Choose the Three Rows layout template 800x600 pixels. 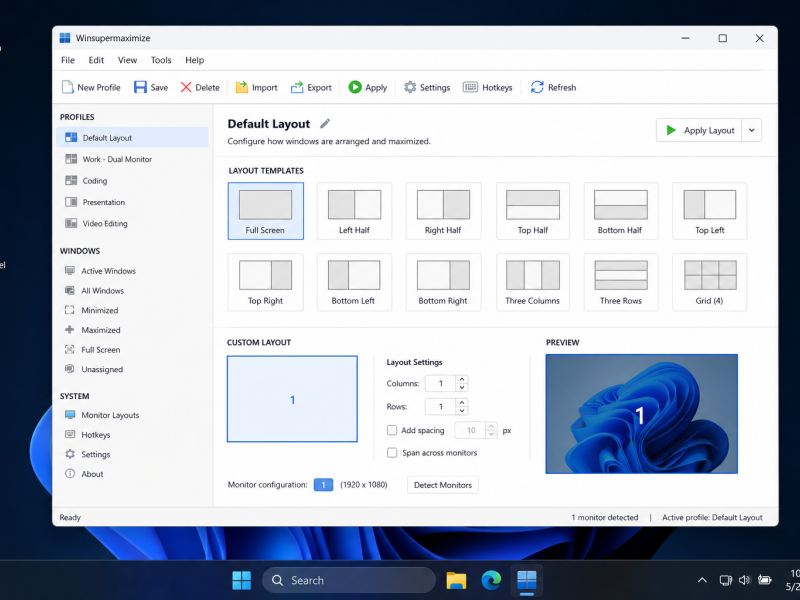tap(621, 282)
